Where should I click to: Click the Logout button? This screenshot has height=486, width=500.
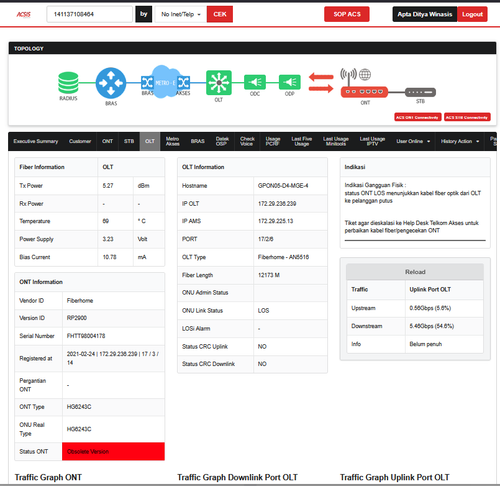tap(472, 14)
